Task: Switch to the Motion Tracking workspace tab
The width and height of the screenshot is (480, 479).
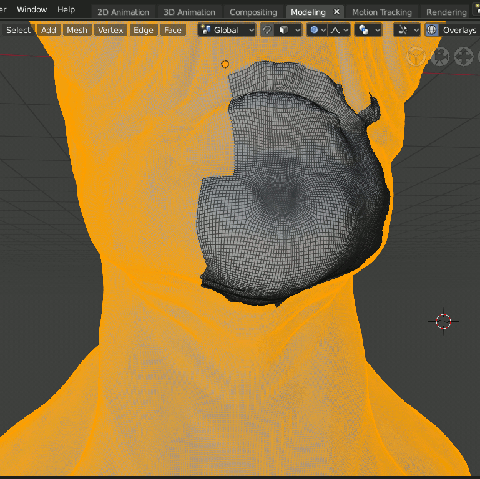Action: click(x=382, y=12)
